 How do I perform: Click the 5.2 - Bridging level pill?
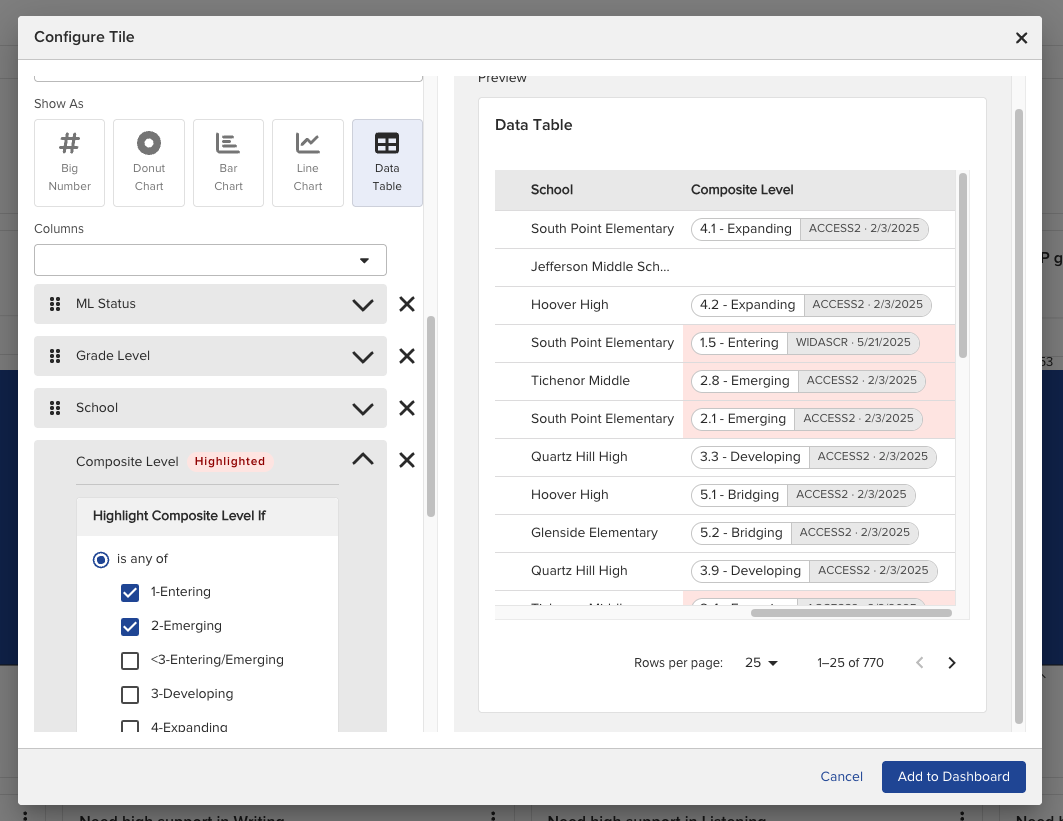click(x=741, y=533)
